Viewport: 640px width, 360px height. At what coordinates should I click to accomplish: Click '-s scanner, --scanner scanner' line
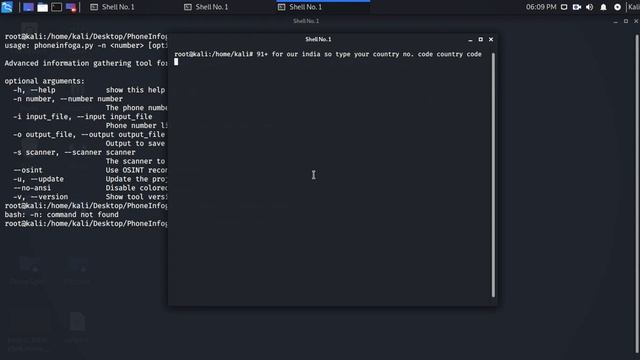point(74,152)
